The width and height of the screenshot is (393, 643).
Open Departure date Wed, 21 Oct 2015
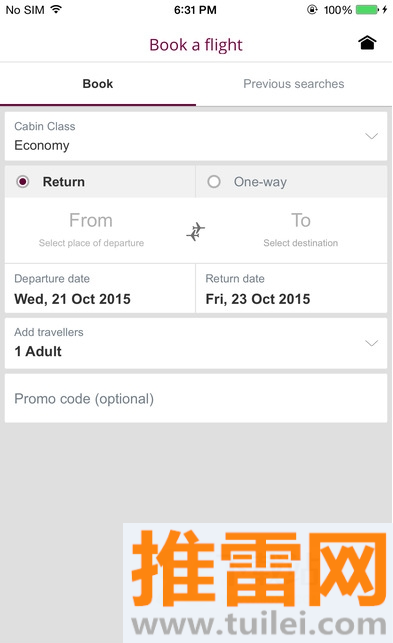pyautogui.click(x=100, y=289)
